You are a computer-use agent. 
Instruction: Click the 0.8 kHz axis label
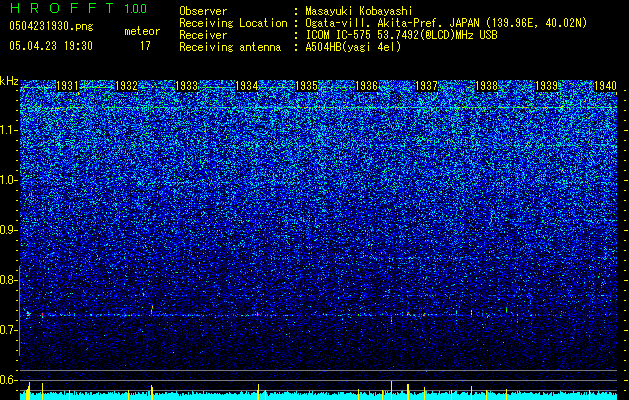(9, 280)
